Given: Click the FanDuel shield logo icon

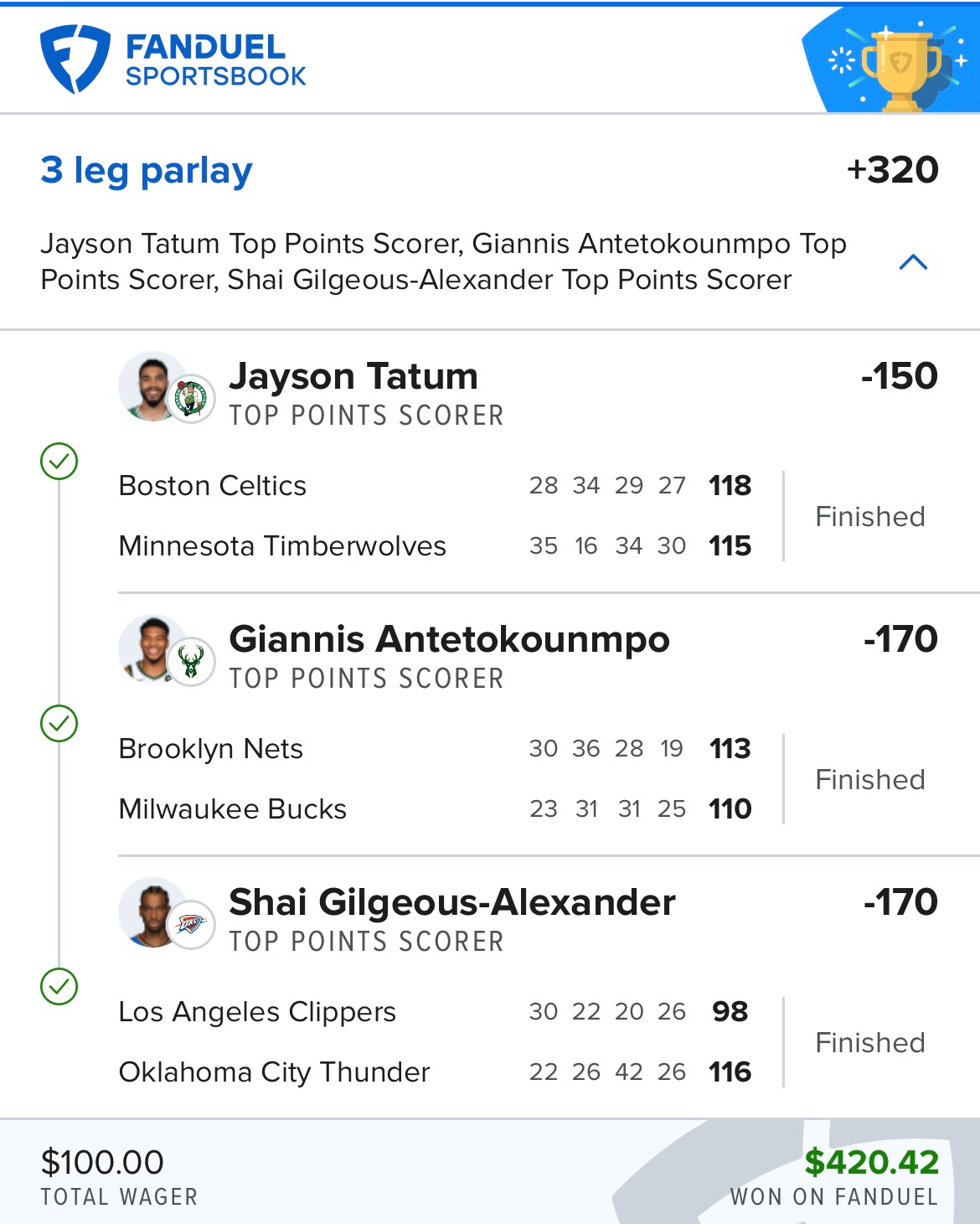Looking at the screenshot, I should [75, 59].
